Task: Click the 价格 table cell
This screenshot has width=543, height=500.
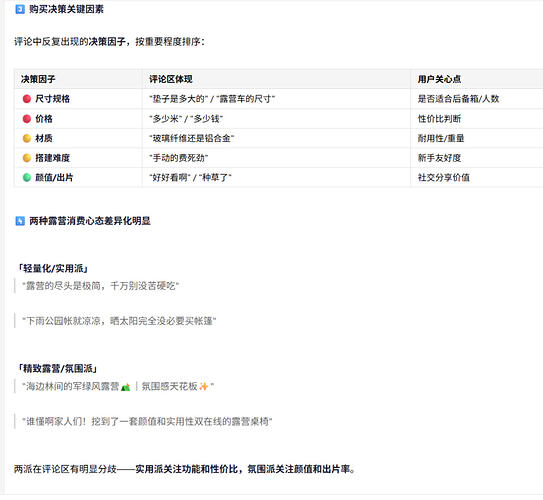Action: 78,119
